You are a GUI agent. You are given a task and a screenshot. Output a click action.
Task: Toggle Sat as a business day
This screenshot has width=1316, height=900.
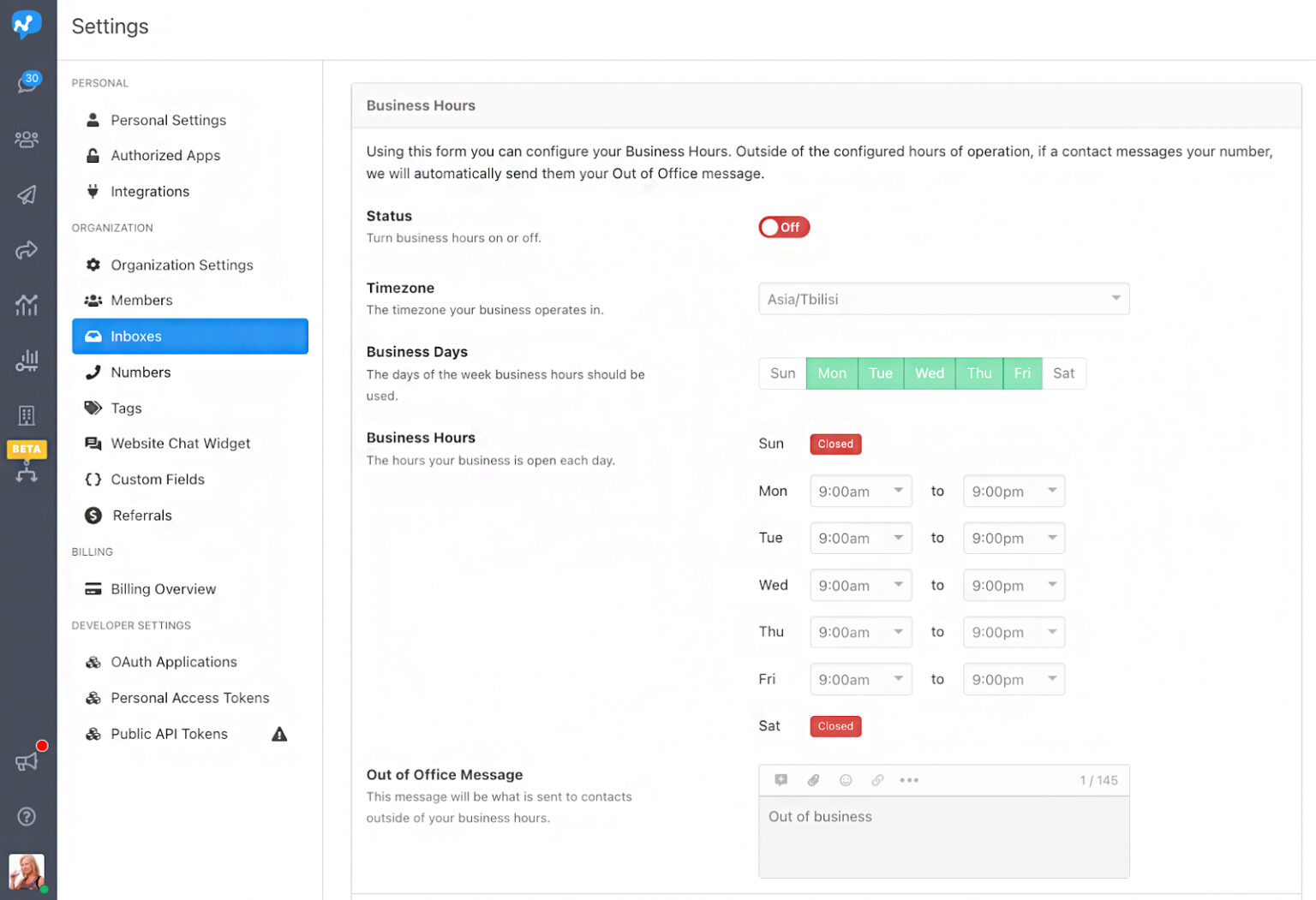coord(1063,373)
